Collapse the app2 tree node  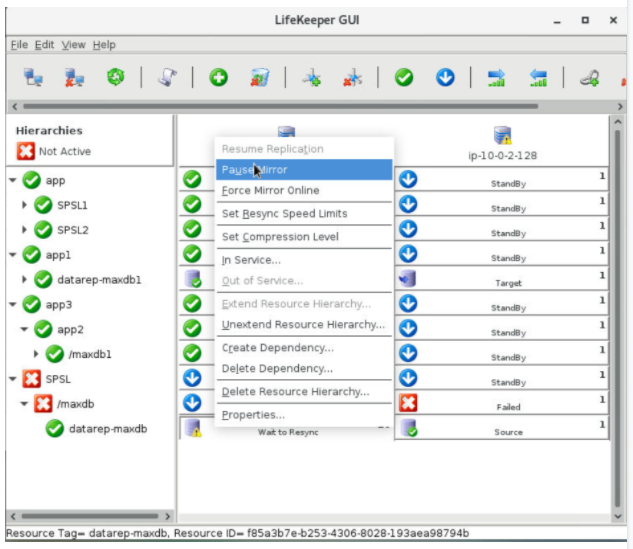click(24, 329)
